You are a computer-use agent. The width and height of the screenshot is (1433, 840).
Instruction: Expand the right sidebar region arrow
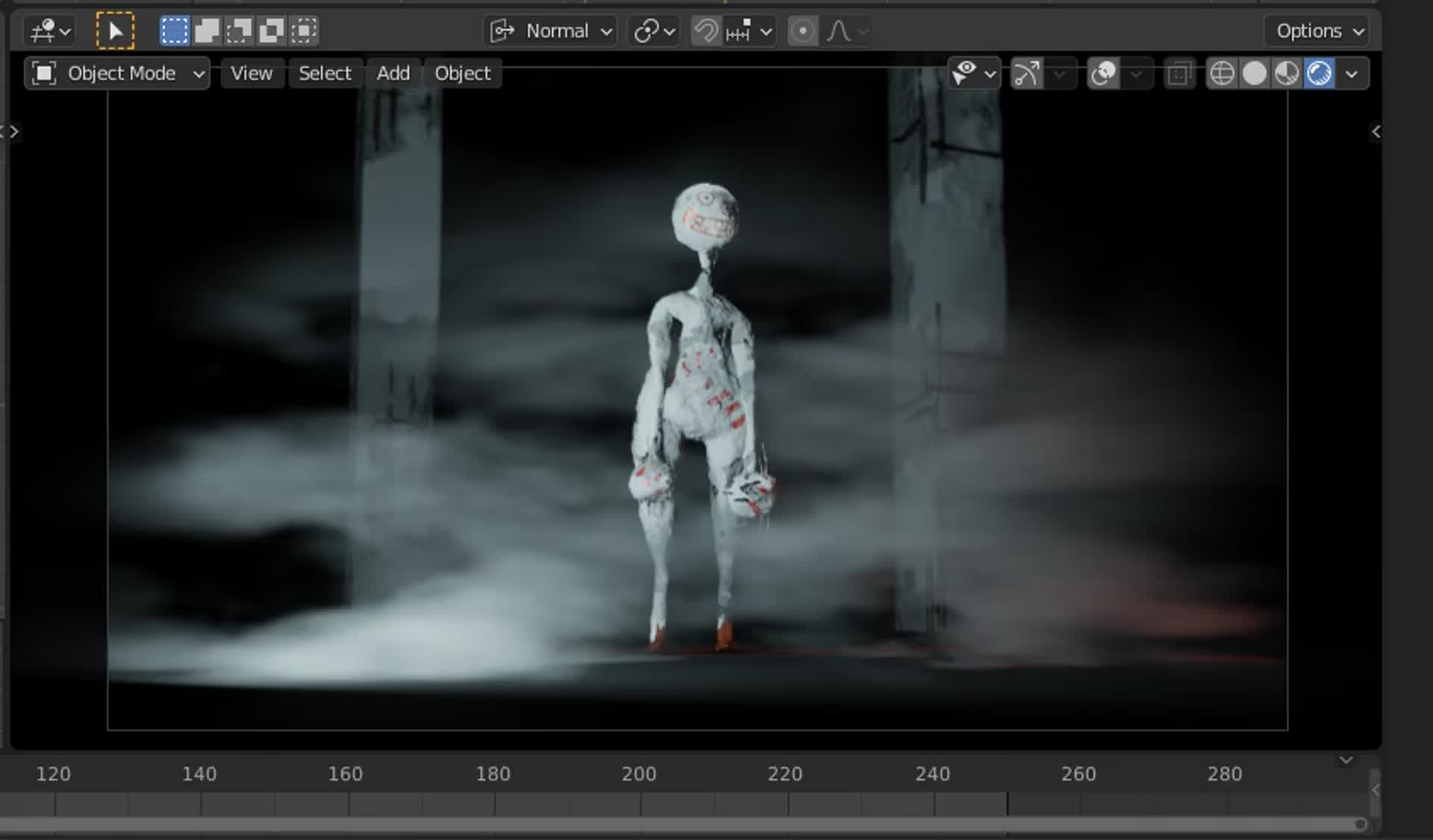coord(1376,132)
